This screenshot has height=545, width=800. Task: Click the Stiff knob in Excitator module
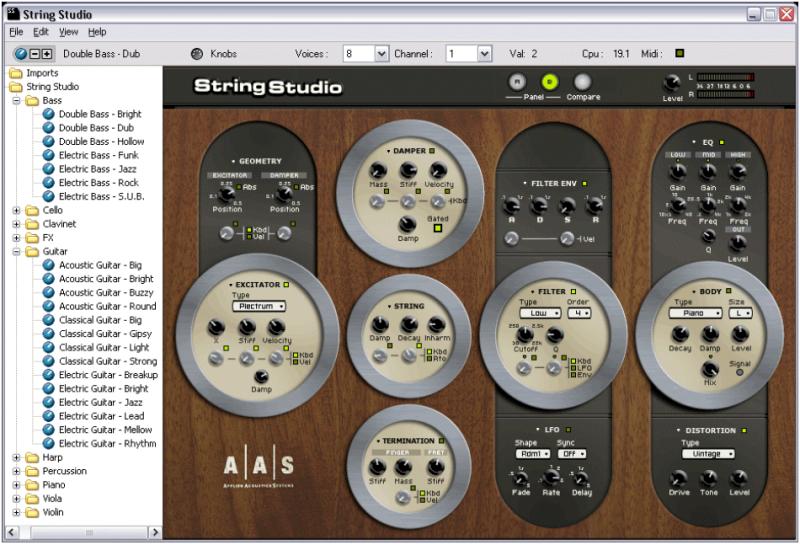tap(247, 327)
